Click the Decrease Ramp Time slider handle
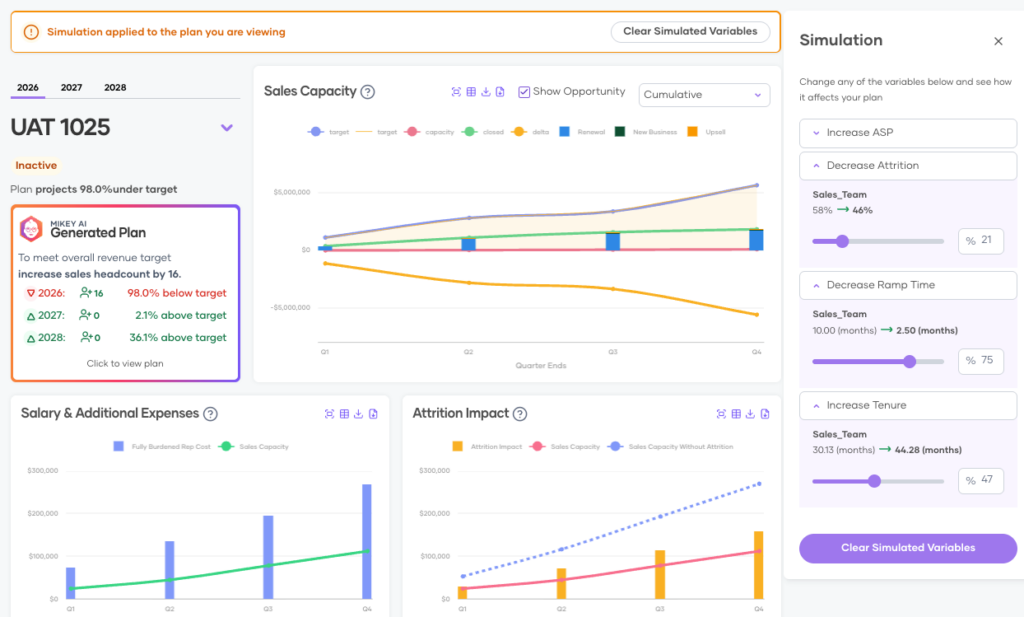Viewport: 1024px width, 617px height. click(909, 361)
